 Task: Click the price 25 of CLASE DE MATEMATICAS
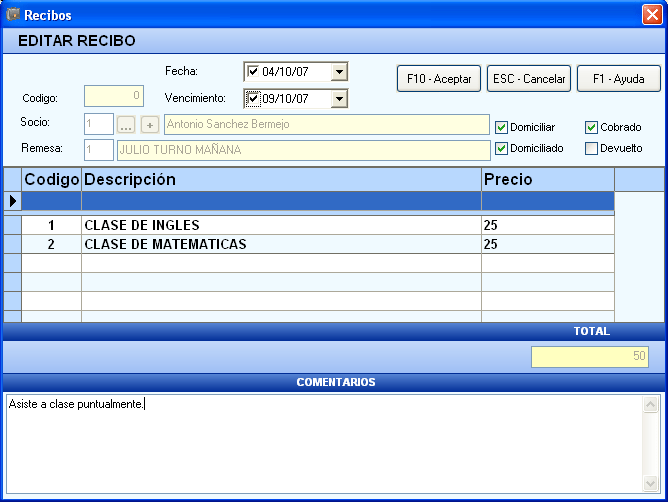click(548, 244)
